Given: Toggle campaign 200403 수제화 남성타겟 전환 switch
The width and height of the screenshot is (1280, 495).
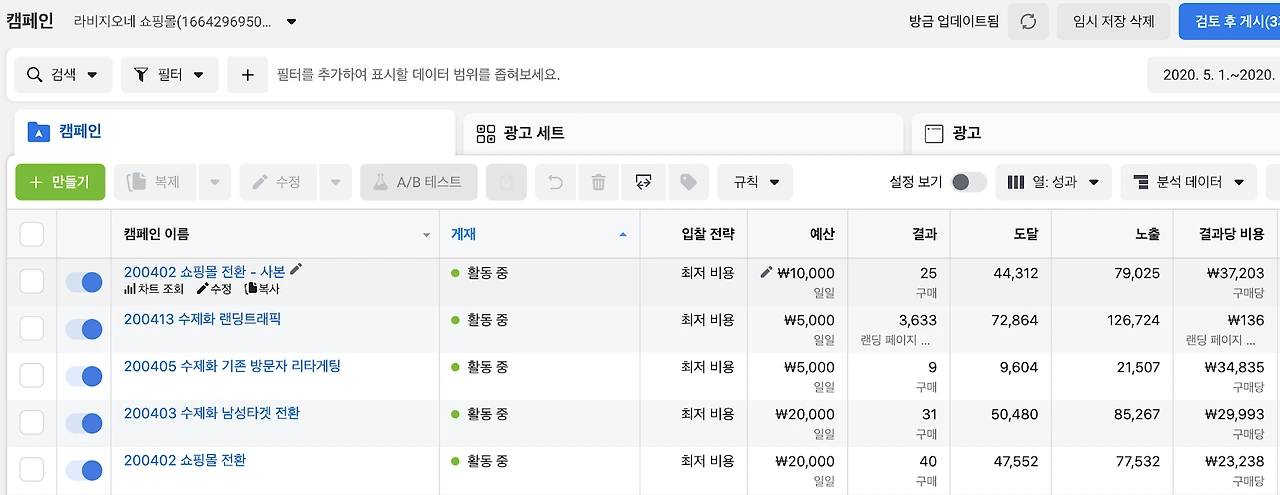Looking at the screenshot, I should [x=84, y=423].
